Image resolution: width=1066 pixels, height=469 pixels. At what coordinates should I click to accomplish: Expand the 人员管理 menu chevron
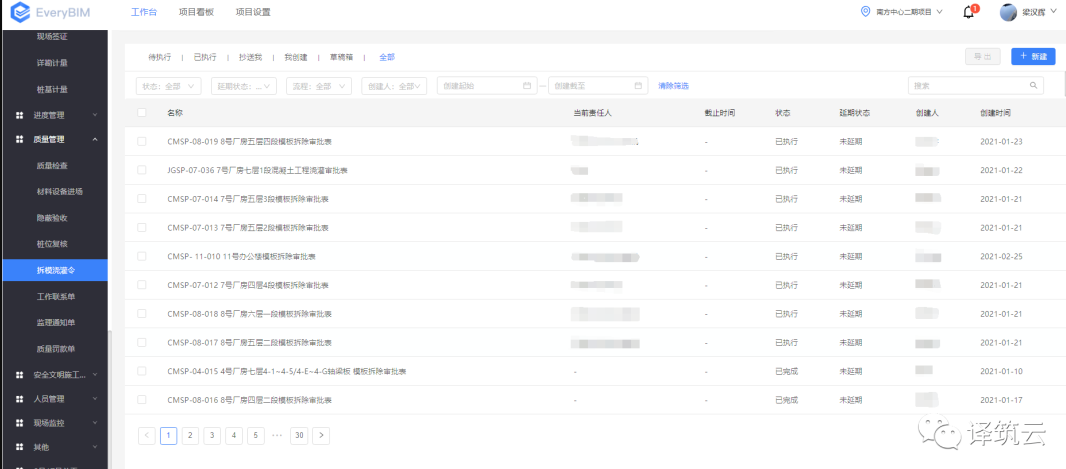pyautogui.click(x=94, y=399)
